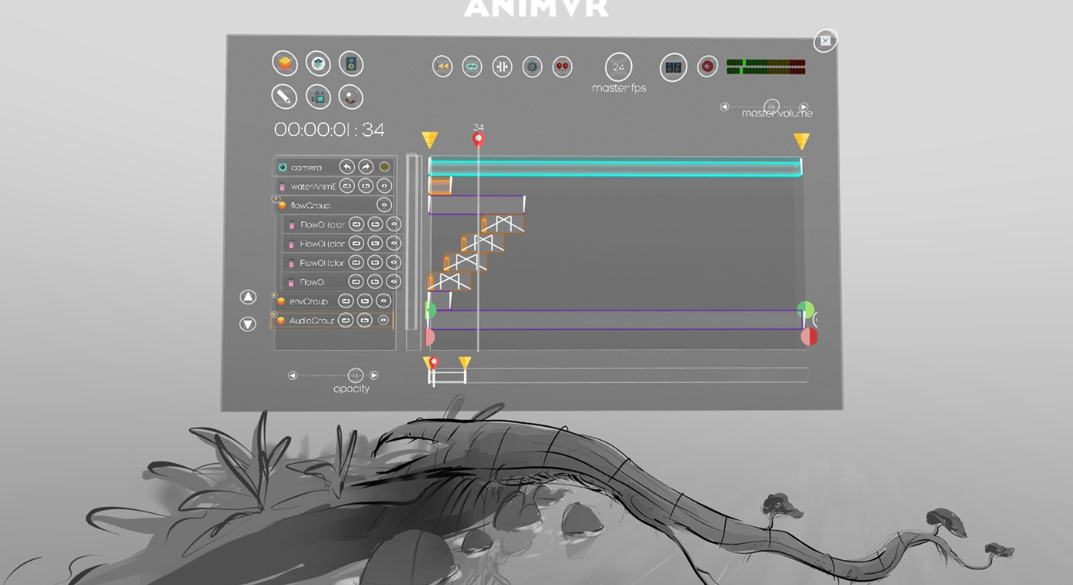Click envGroup's right loop button

coord(365,301)
